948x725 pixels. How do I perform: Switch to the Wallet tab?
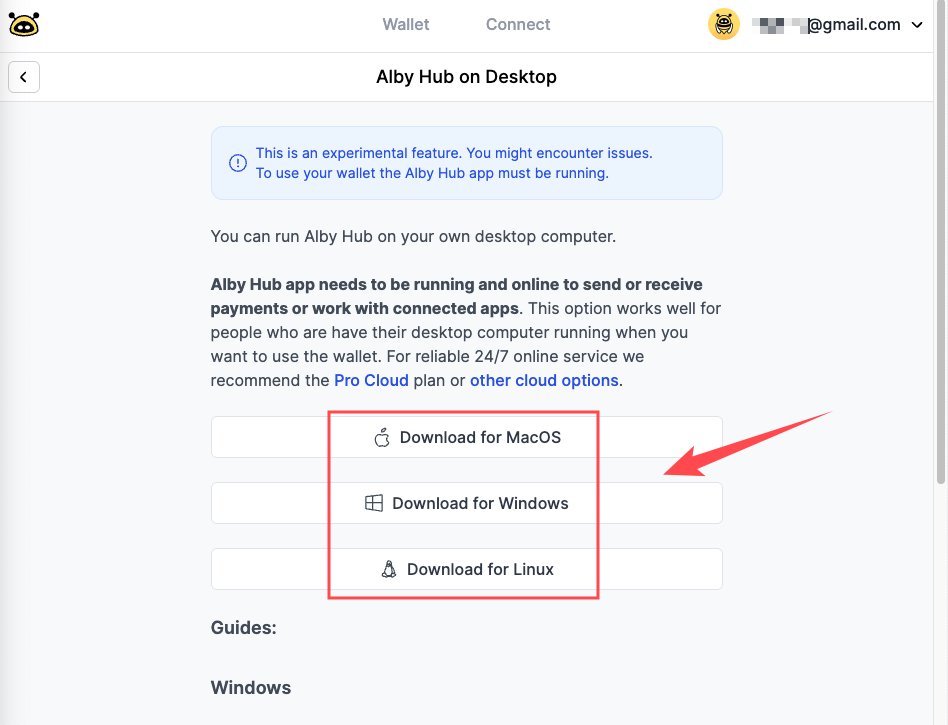pyautogui.click(x=406, y=25)
